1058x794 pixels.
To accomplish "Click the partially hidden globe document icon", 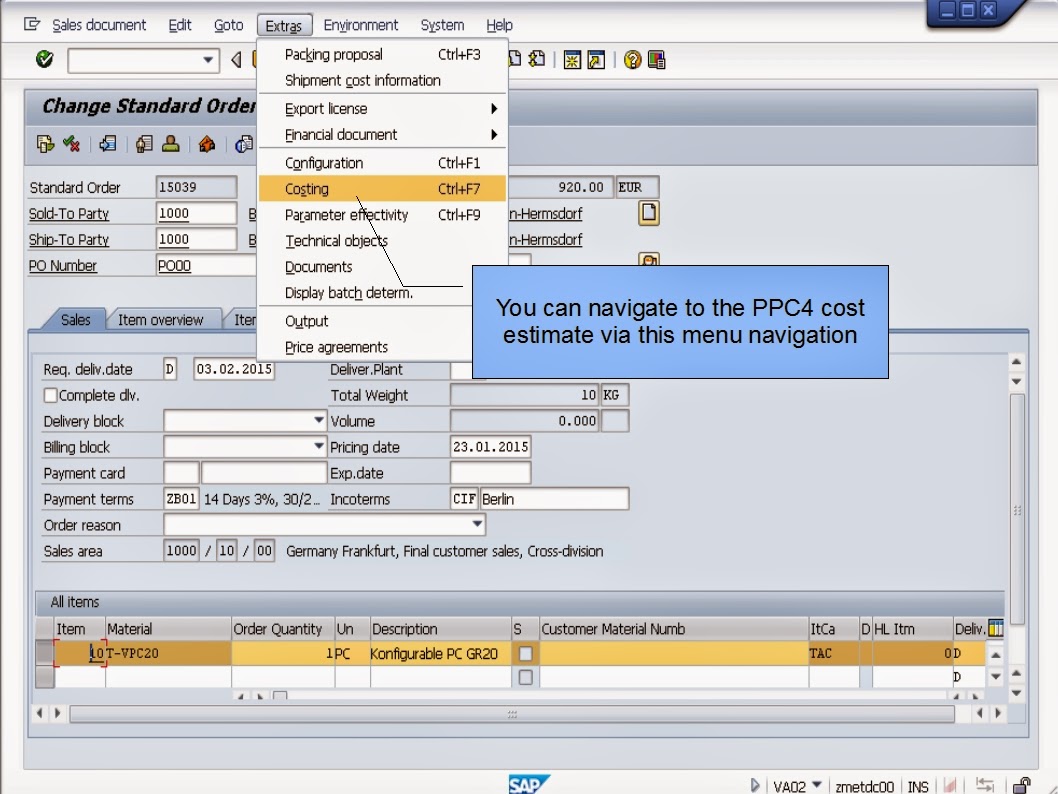I will coord(244,144).
